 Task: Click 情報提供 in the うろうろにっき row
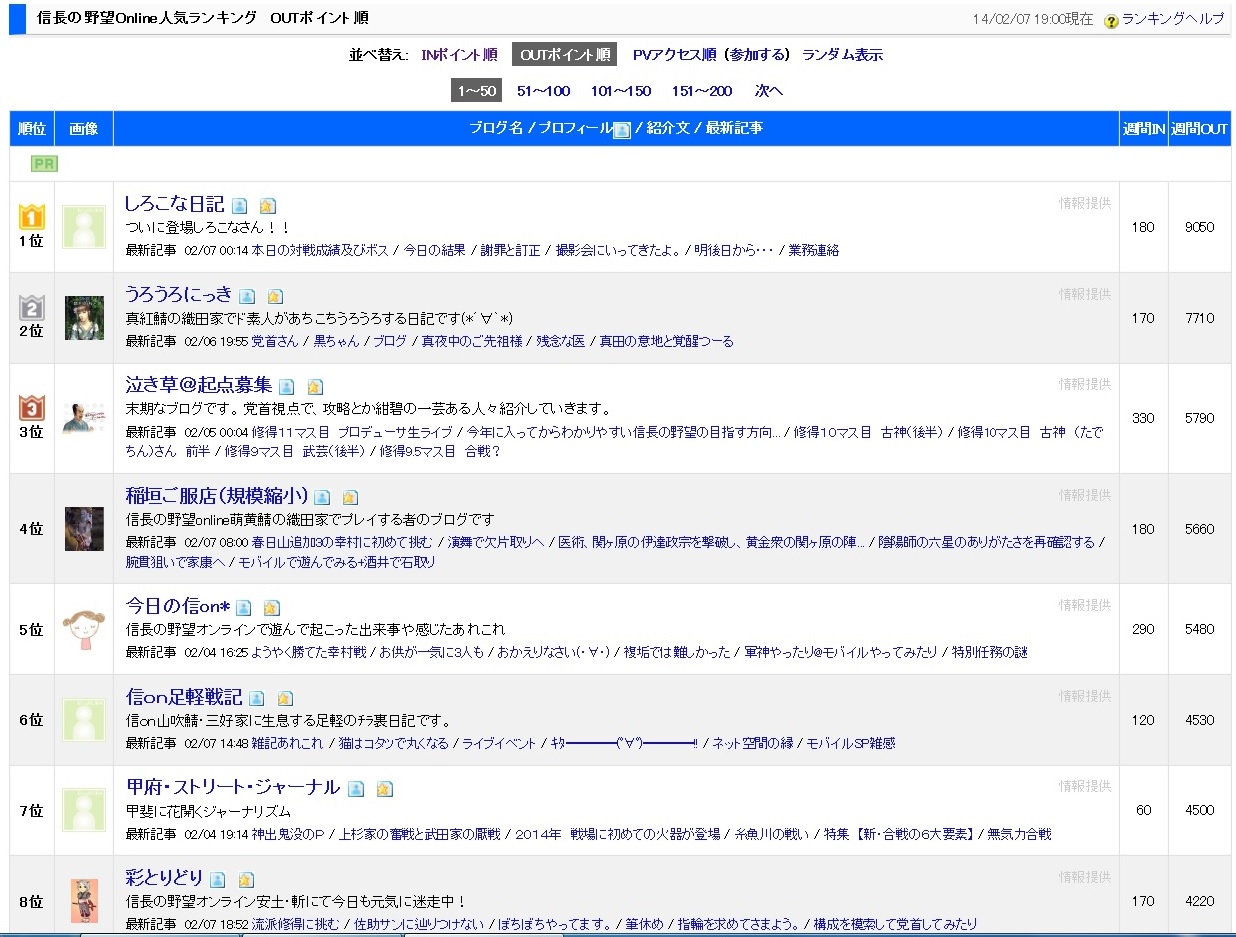[1085, 294]
